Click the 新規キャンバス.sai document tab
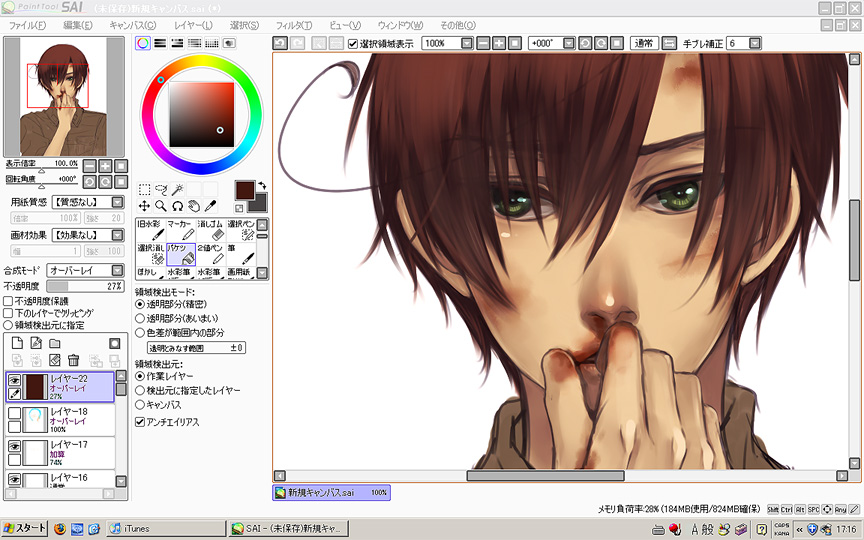Viewport: 864px width, 540px height. pos(332,493)
